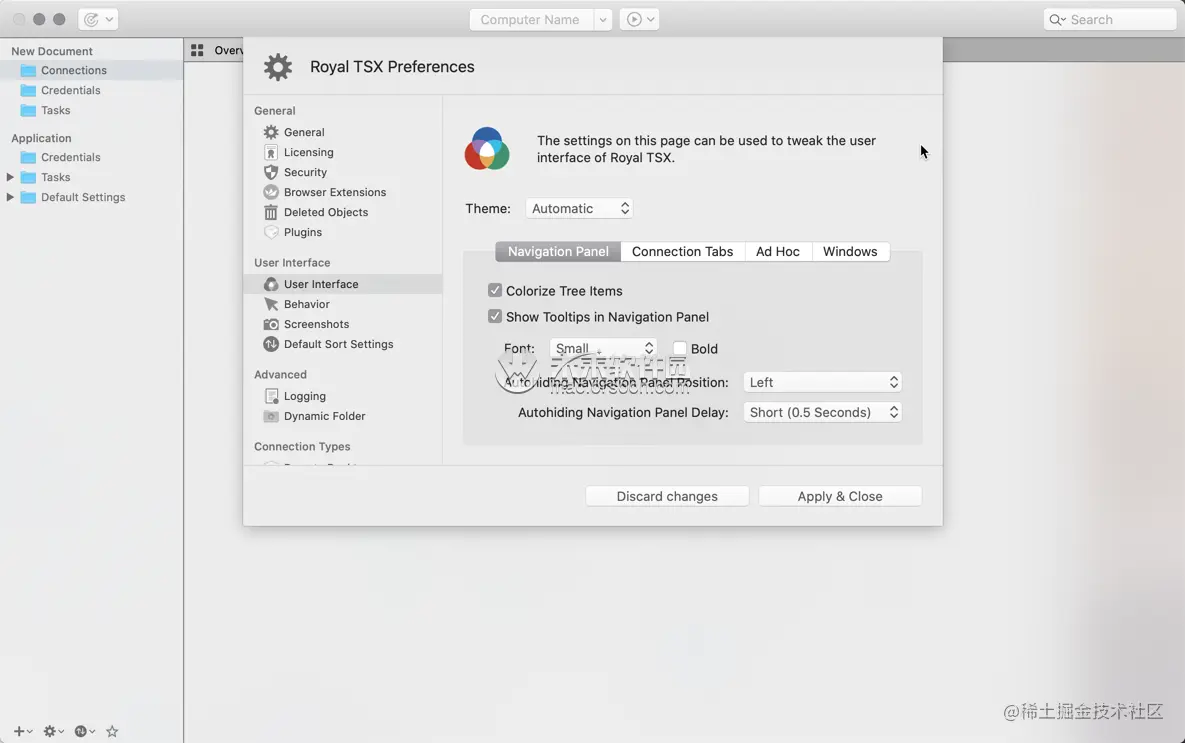This screenshot has width=1185, height=743.
Task: Click the Deleted Objects trash icon
Action: (271, 212)
